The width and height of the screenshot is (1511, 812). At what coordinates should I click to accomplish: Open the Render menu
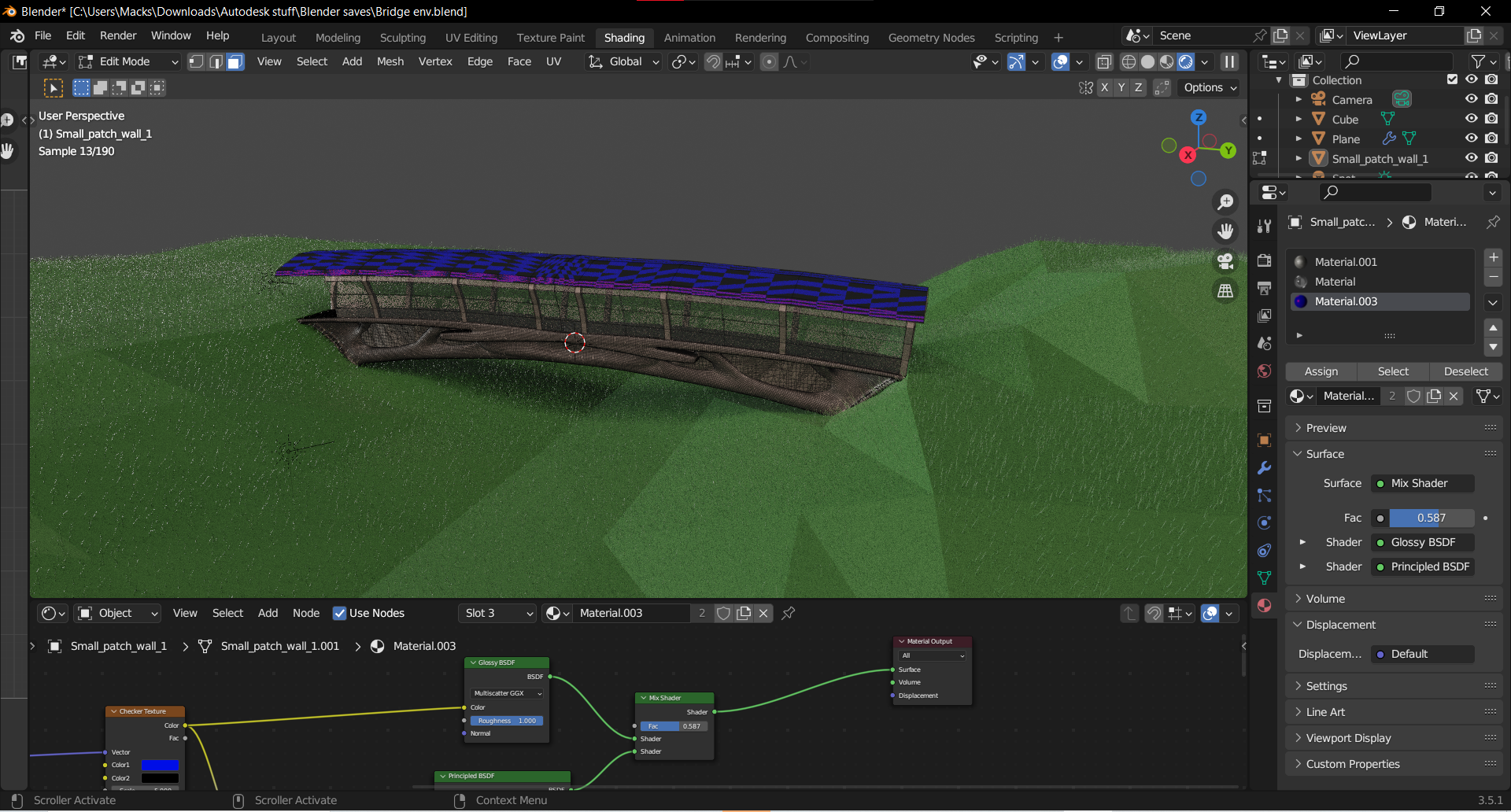coord(118,35)
